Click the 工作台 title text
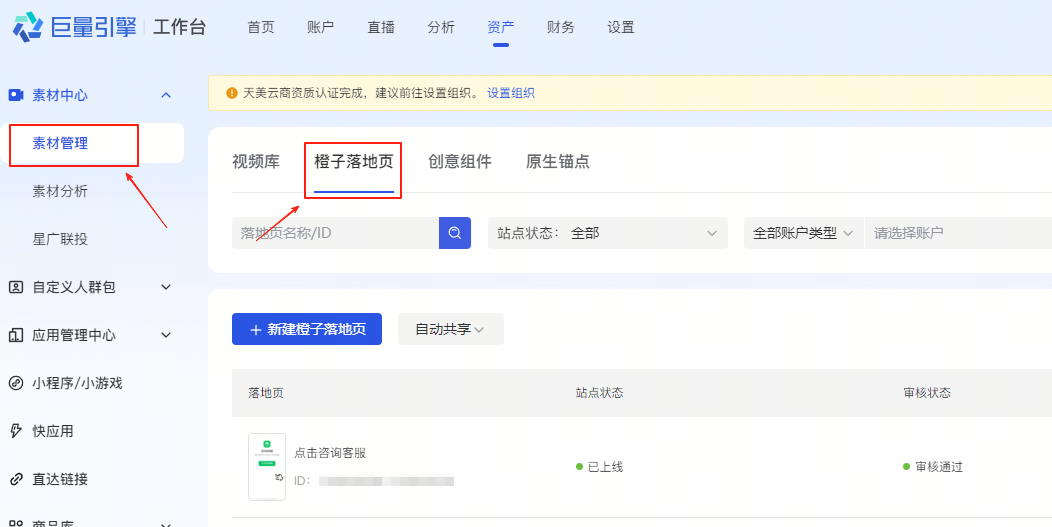1052x527 pixels. tap(179, 28)
